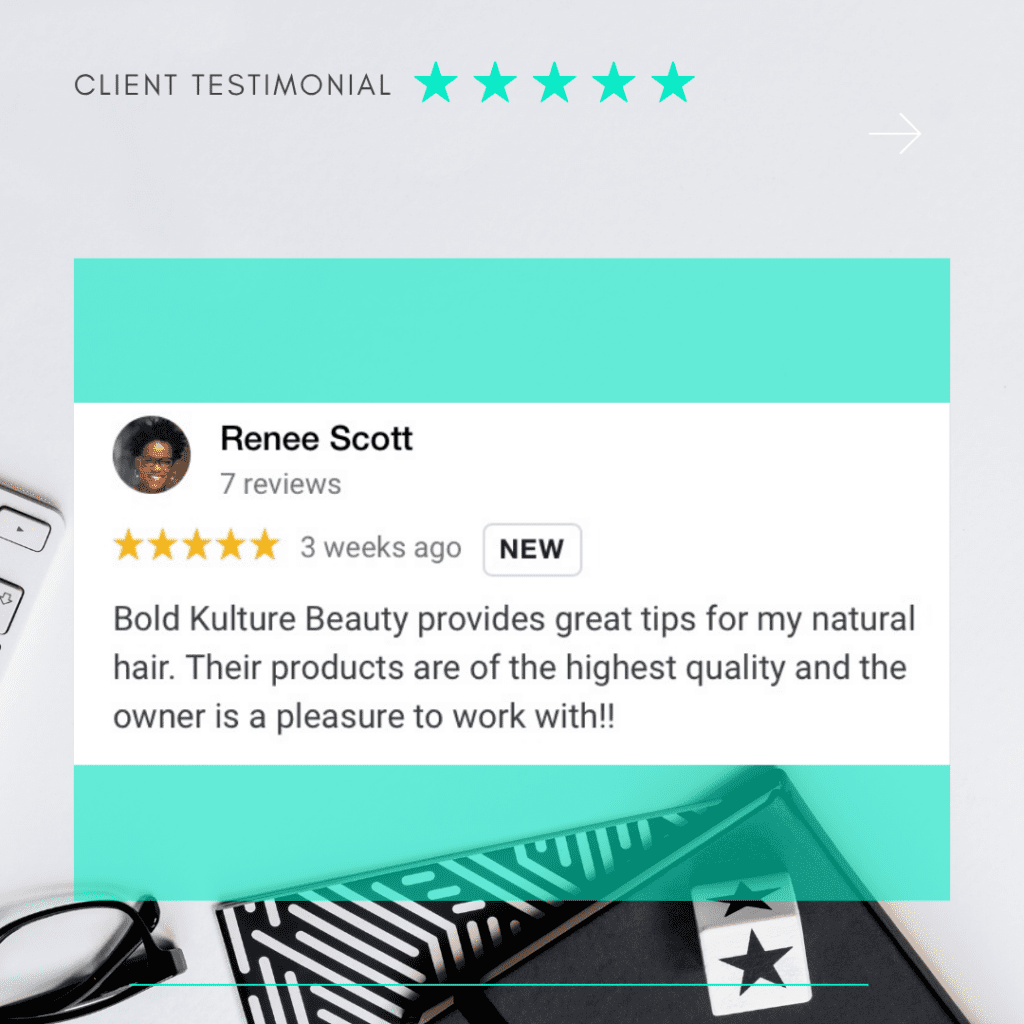
Task: Open the Renee Scott reviewer name
Action: [x=317, y=438]
